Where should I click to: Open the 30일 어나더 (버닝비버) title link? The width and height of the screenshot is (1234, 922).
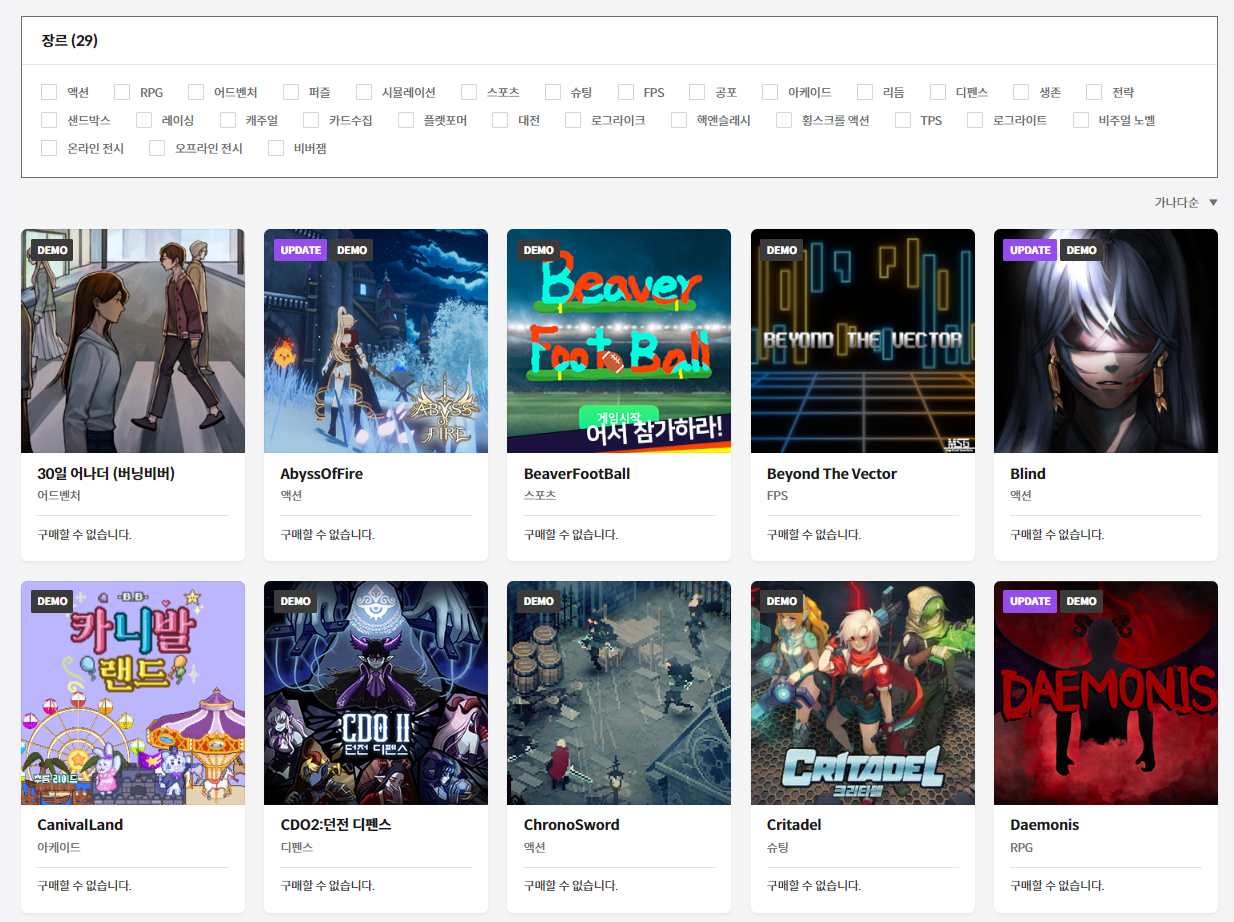tap(106, 473)
